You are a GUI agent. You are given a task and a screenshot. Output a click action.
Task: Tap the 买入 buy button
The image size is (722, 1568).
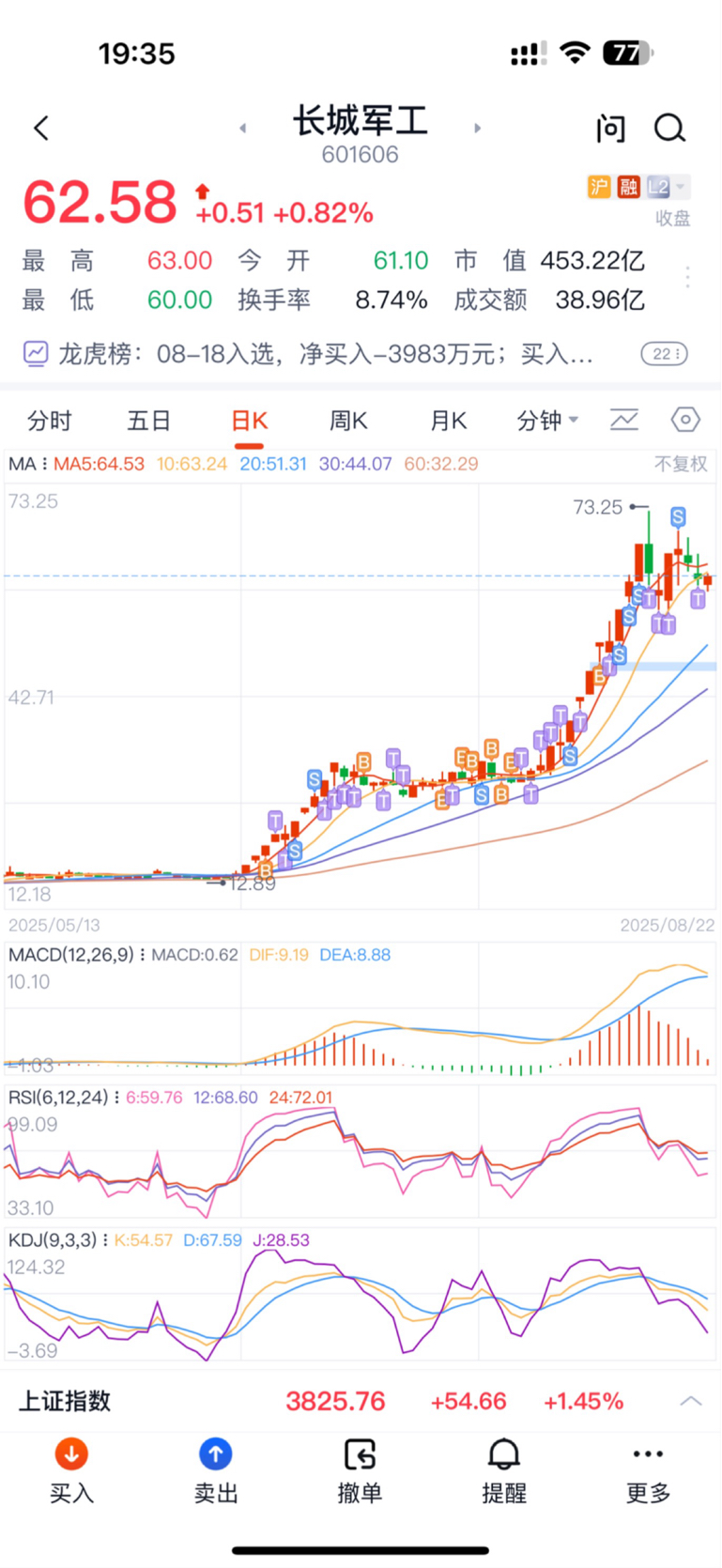pos(71,1471)
